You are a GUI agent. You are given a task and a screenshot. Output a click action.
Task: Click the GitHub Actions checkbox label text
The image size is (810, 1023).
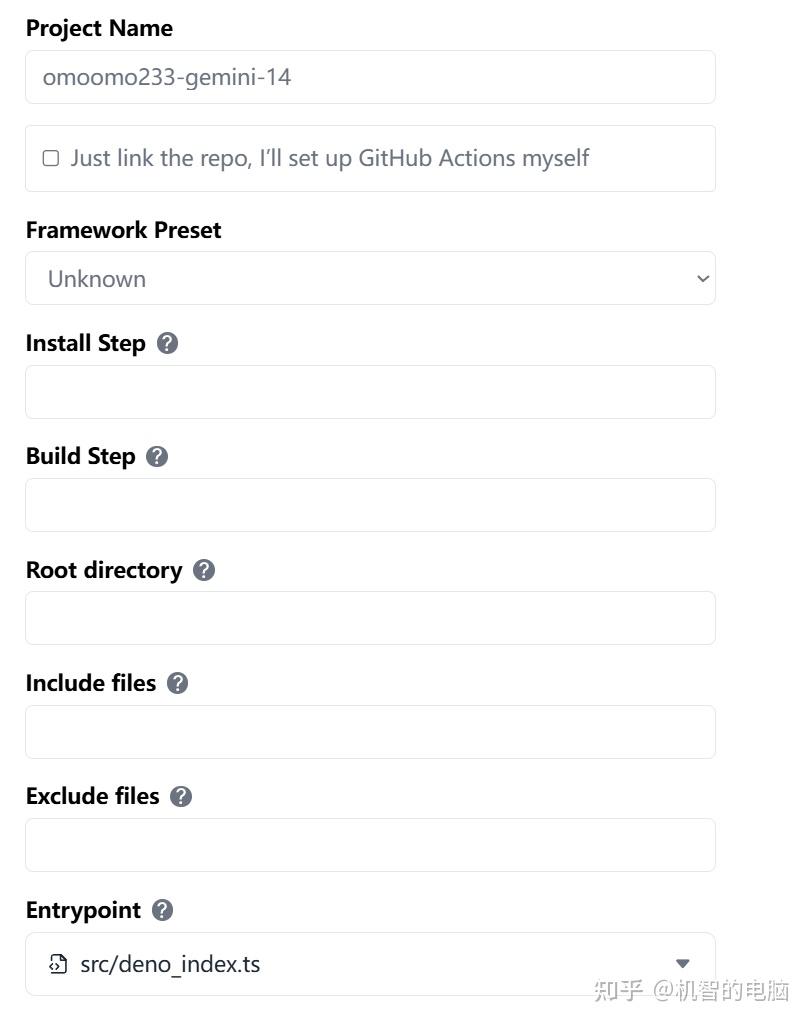pos(330,158)
